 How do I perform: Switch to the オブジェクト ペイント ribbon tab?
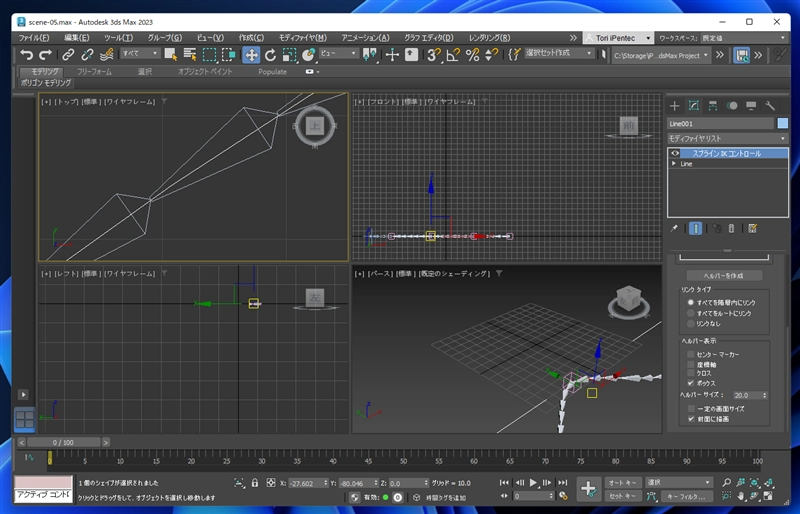tap(205, 71)
